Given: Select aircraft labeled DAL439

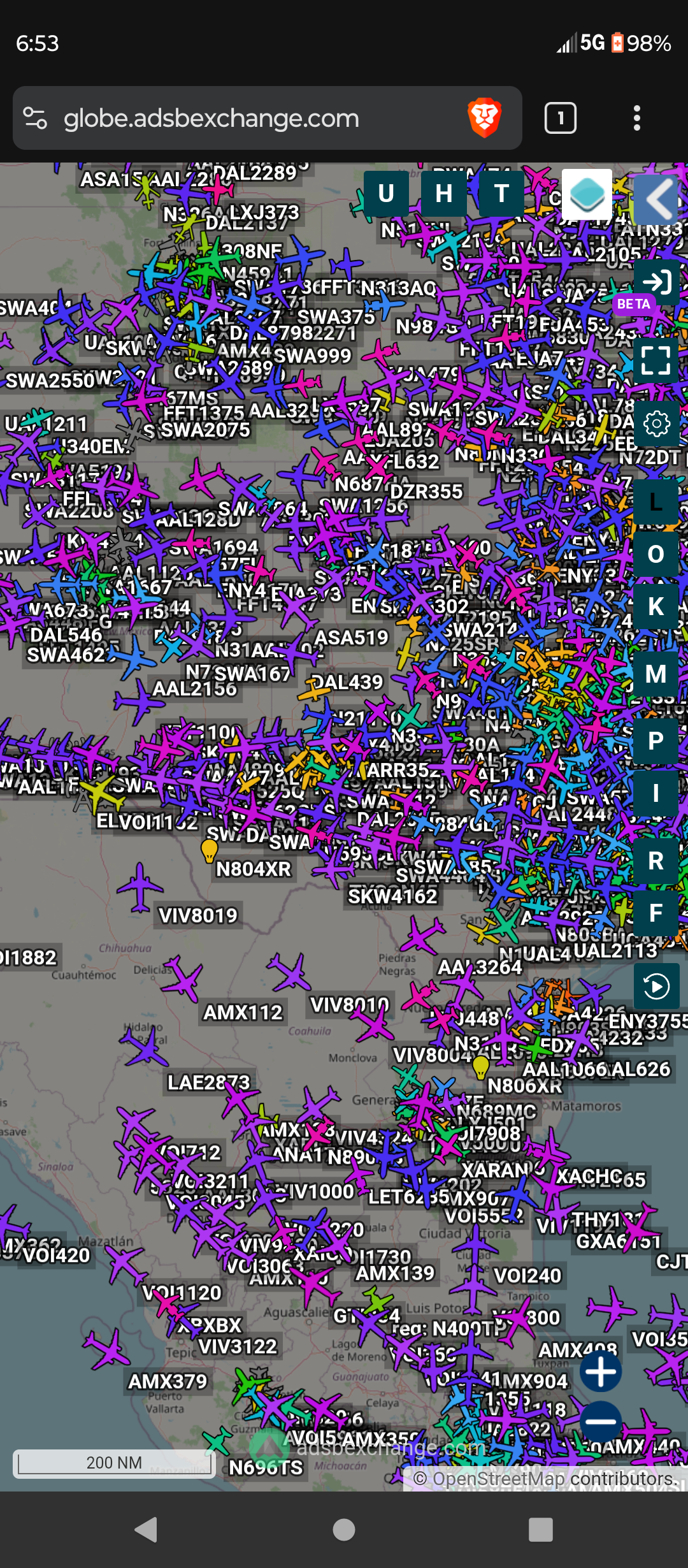Looking at the screenshot, I should 347,683.
